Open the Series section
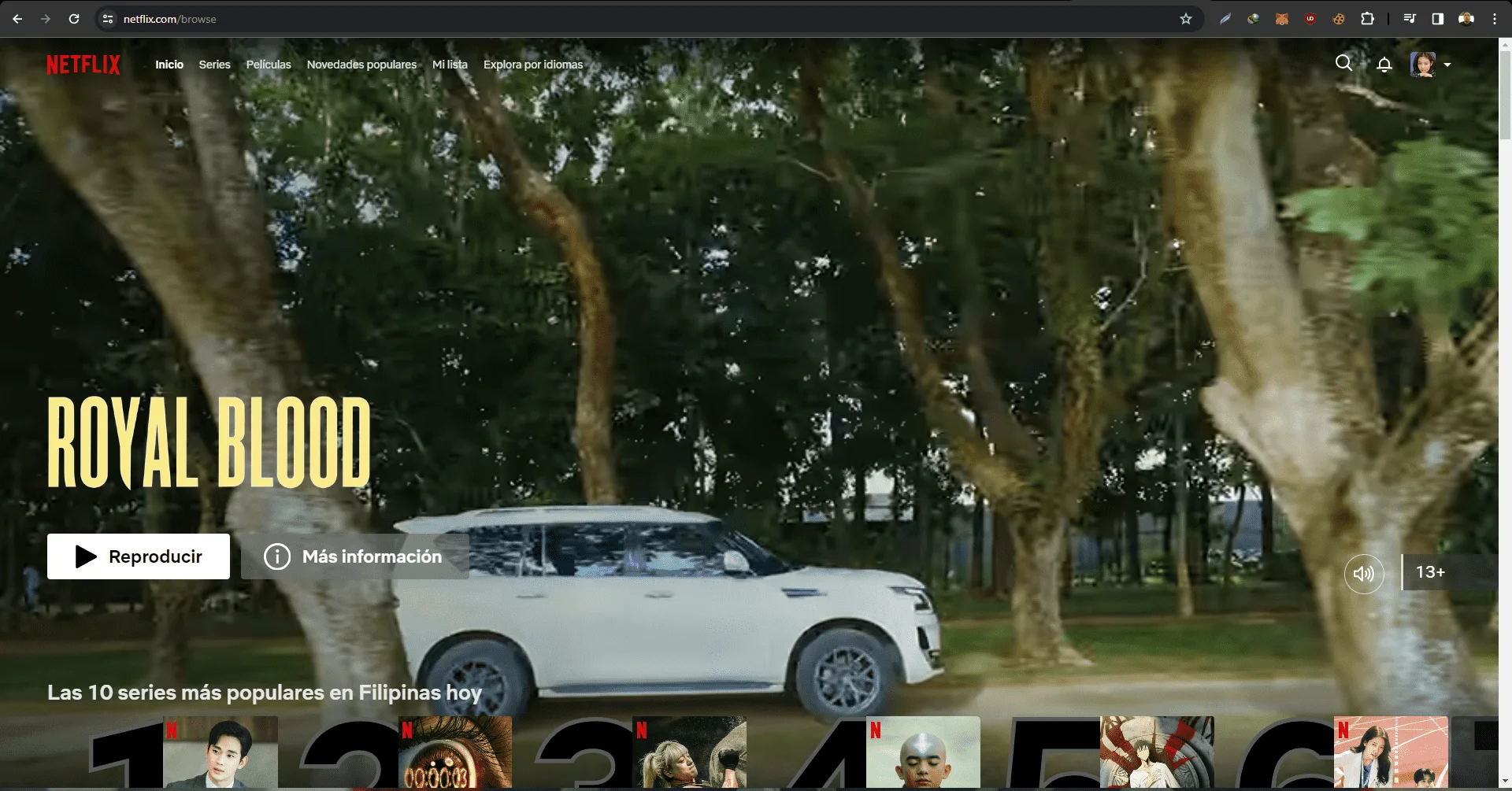This screenshot has height=791, width=1512. [214, 65]
